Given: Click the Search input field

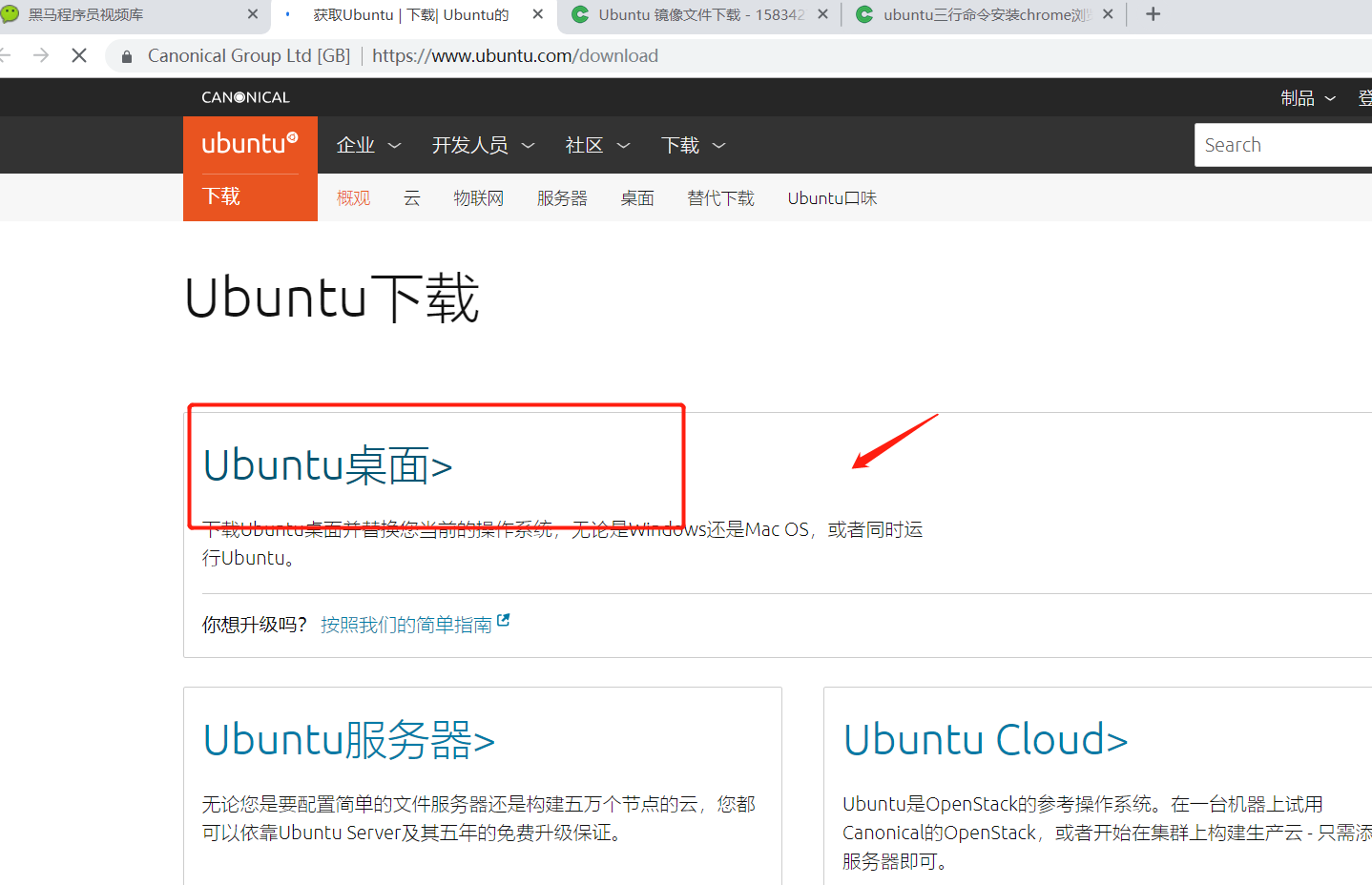Looking at the screenshot, I should pyautogui.click(x=1282, y=145).
